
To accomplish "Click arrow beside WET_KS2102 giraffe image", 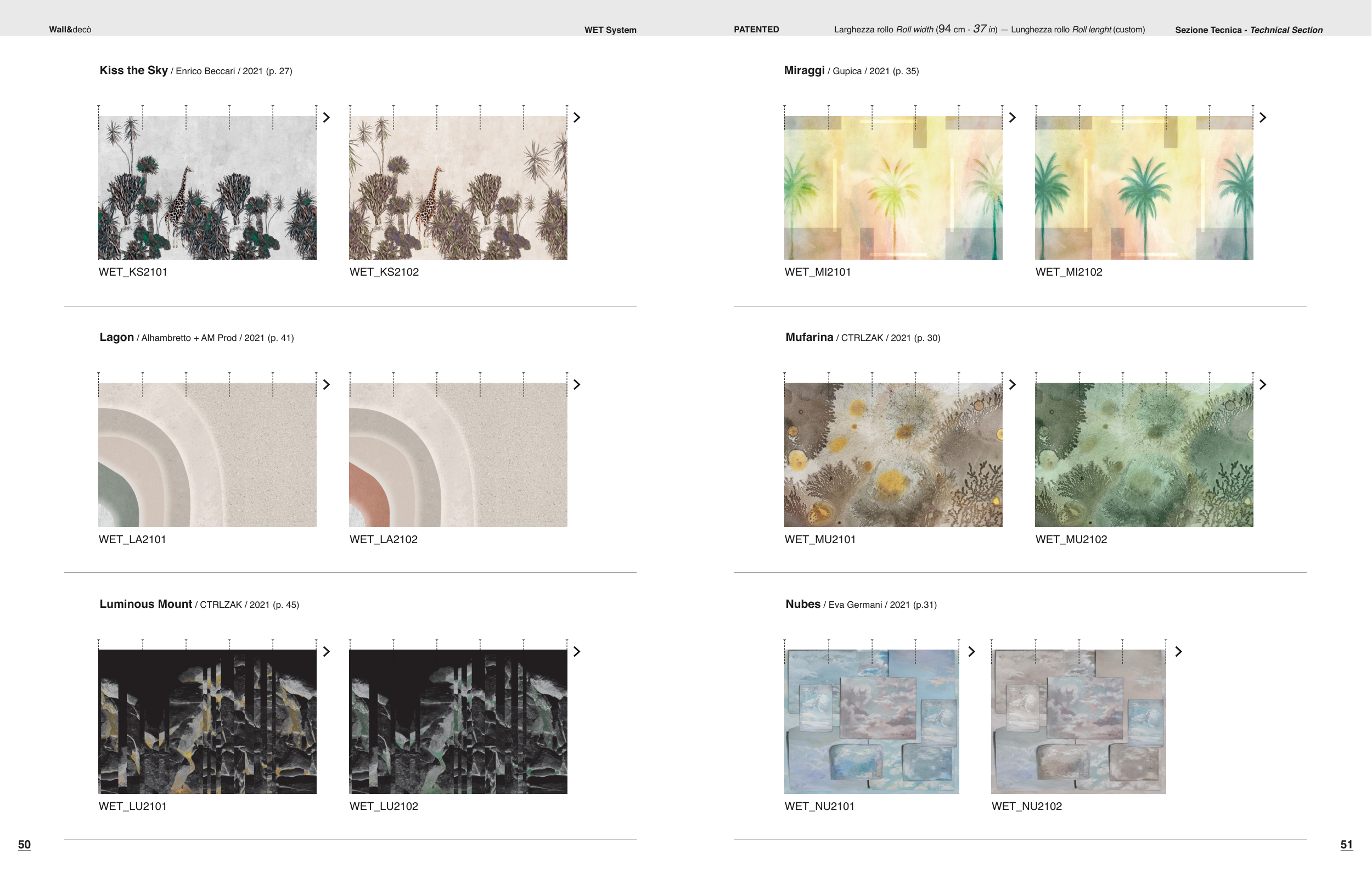I will click(576, 118).
